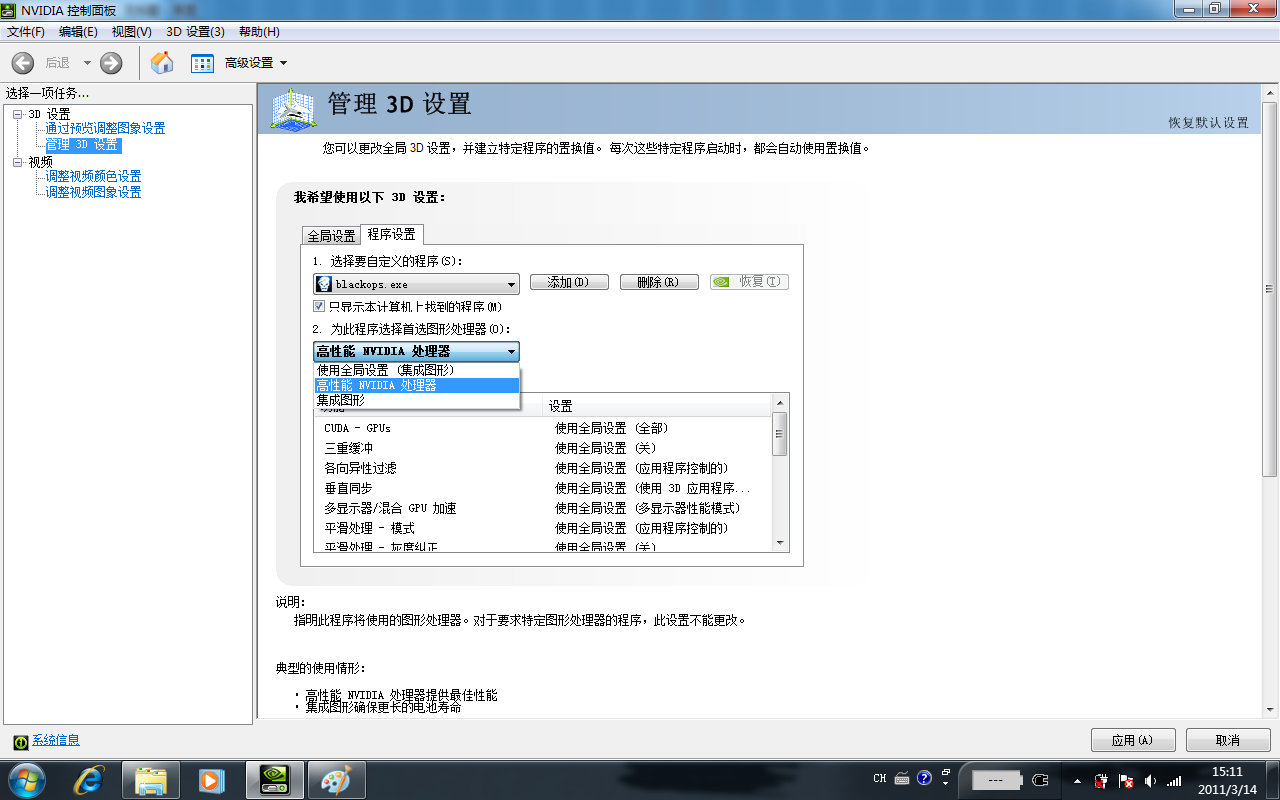Select 调整视频颜色设置 tree item
This screenshot has width=1280, height=800.
tap(93, 176)
